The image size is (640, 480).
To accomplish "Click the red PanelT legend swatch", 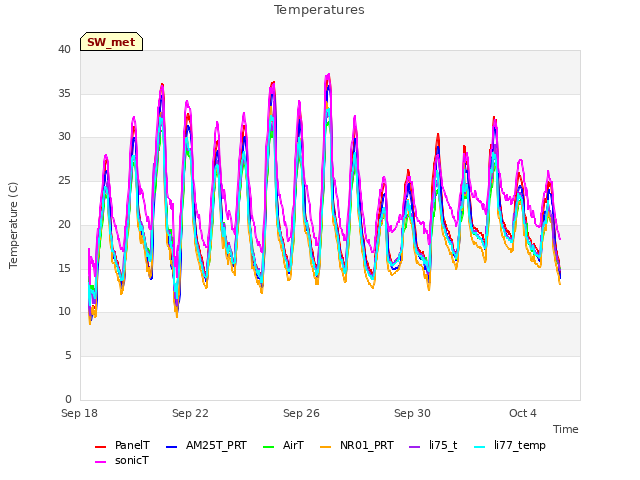I will click(100, 447).
